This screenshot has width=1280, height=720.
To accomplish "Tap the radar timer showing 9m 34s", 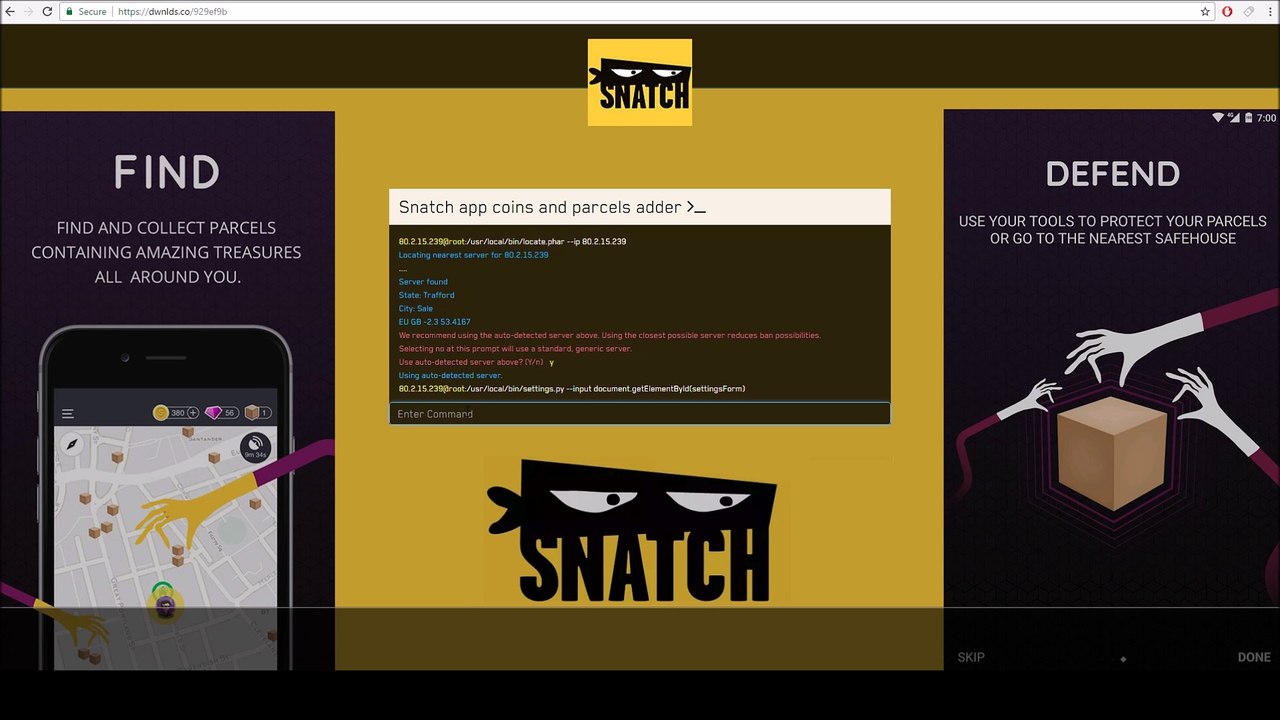I will click(255, 447).
